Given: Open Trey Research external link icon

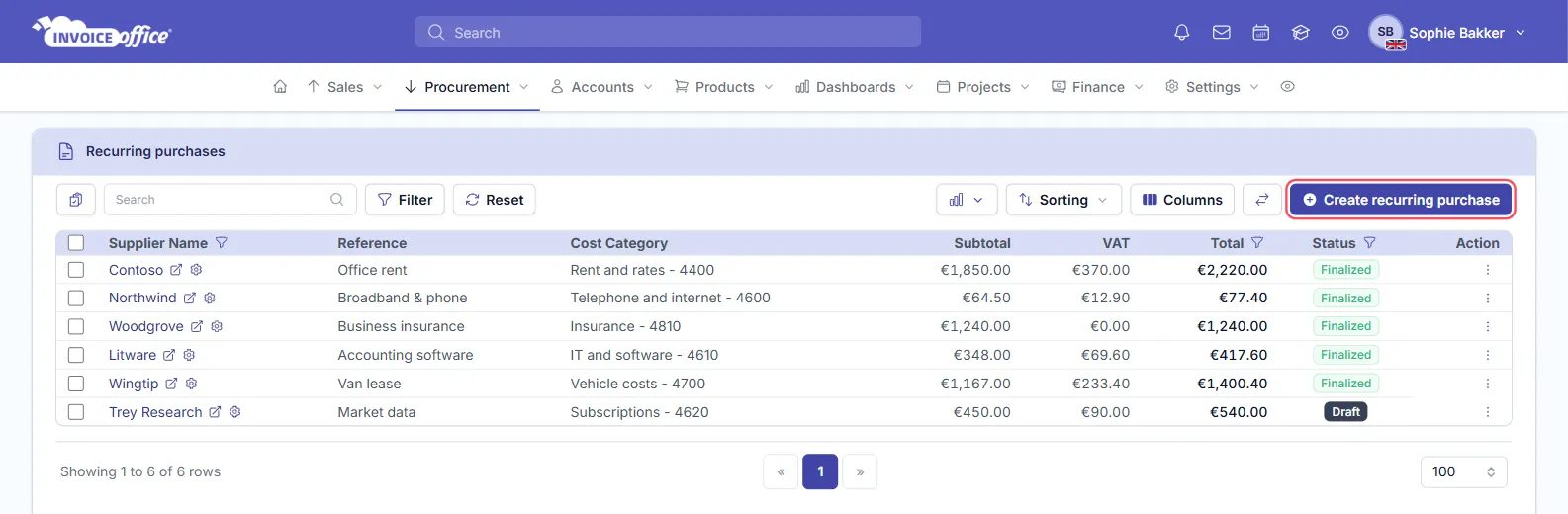Looking at the screenshot, I should coord(215,412).
